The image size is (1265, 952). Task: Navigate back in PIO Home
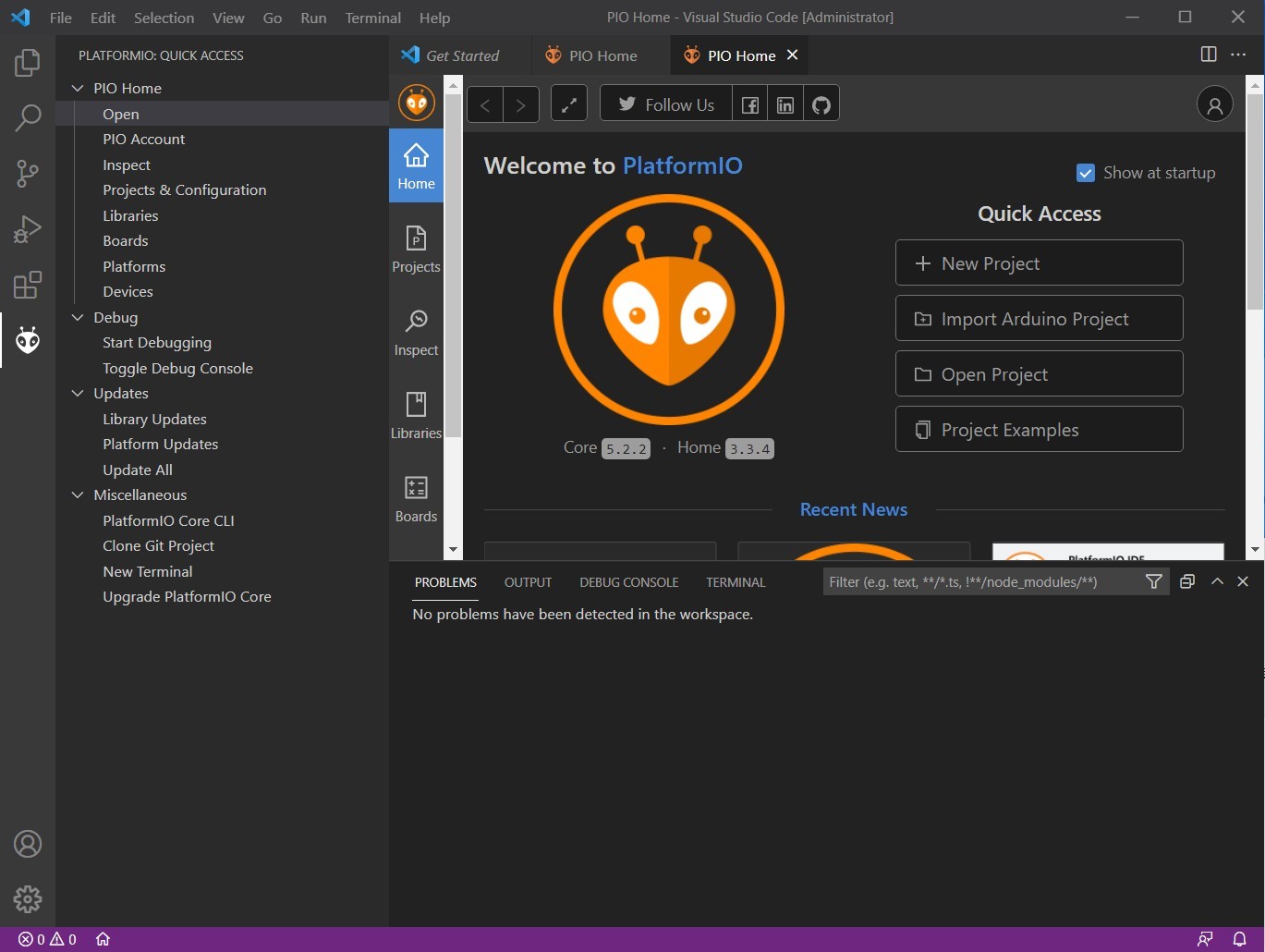coord(485,104)
